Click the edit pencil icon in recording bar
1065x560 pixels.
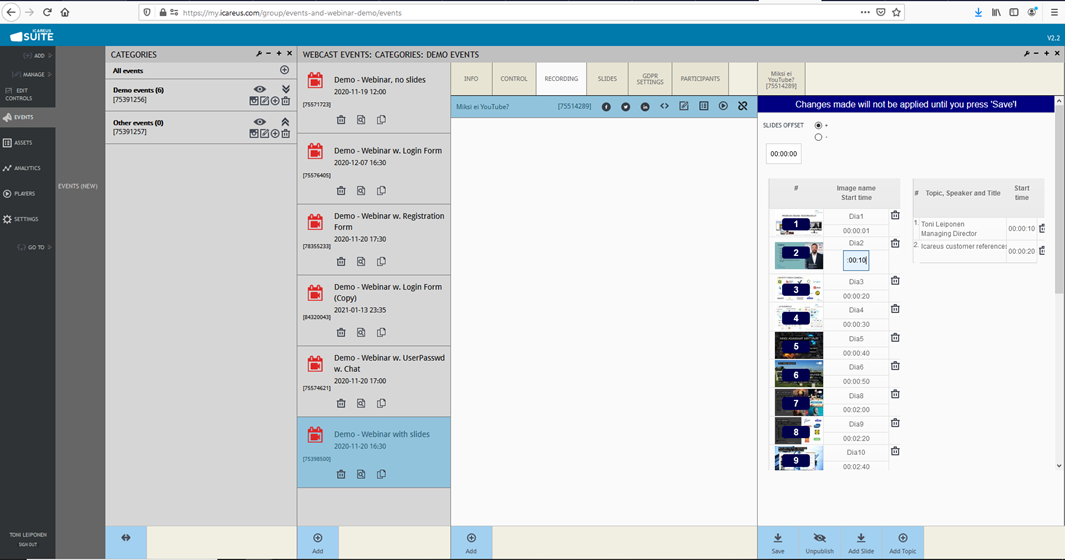point(684,107)
